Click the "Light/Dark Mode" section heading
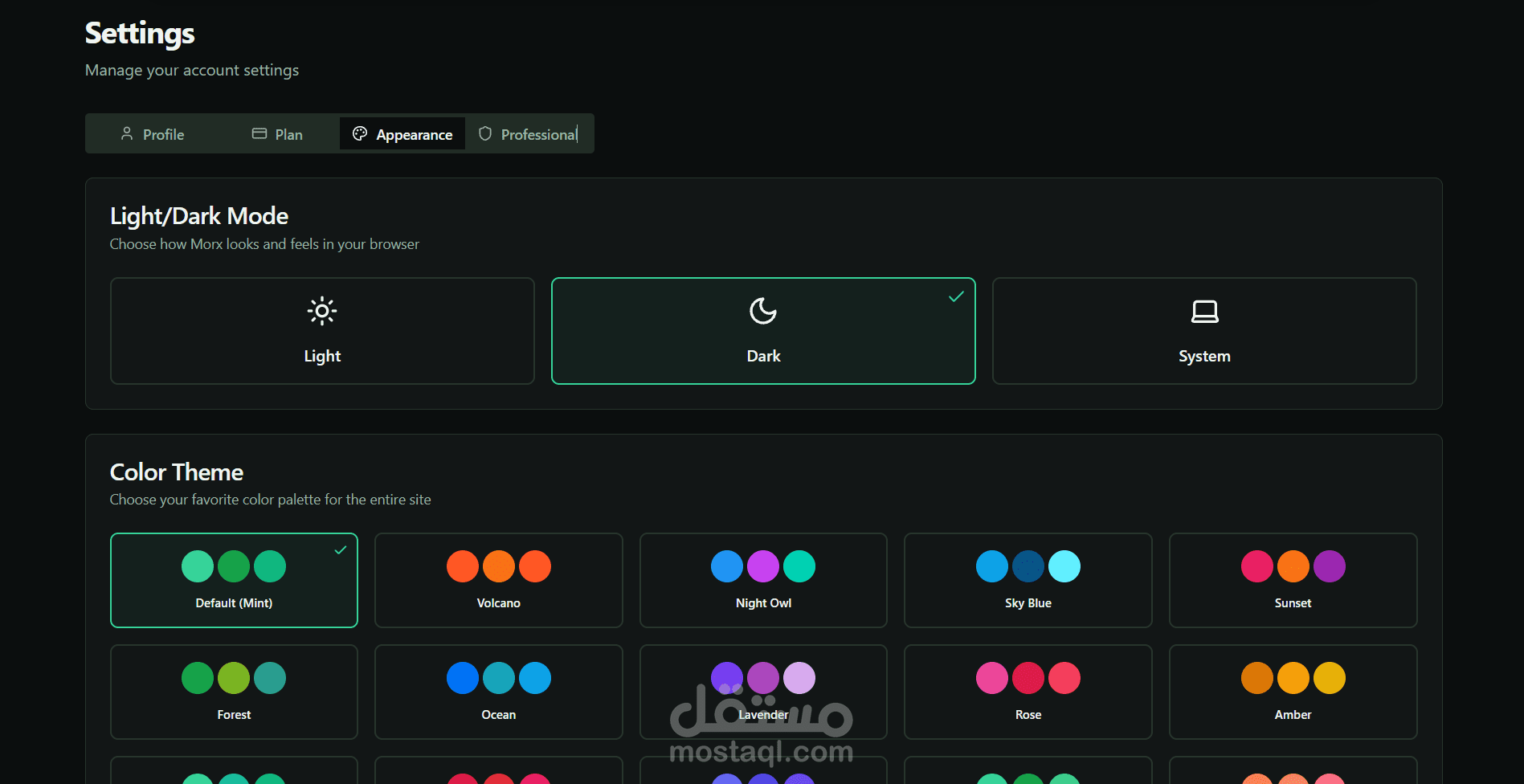This screenshot has width=1524, height=784. pyautogui.click(x=199, y=216)
